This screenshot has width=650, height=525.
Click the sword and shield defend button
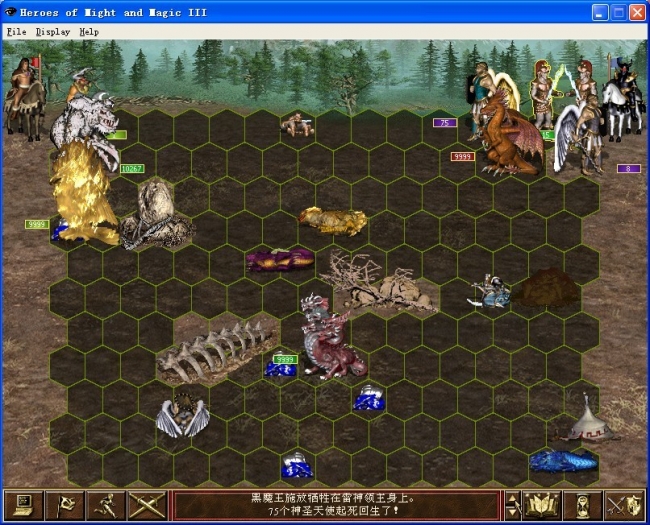click(x=623, y=505)
